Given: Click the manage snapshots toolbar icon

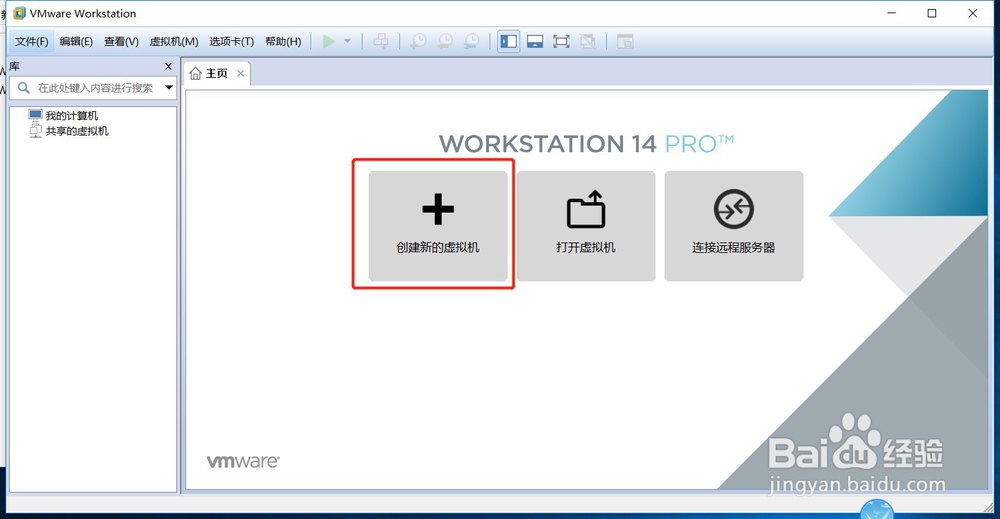Looking at the screenshot, I should click(471, 42).
